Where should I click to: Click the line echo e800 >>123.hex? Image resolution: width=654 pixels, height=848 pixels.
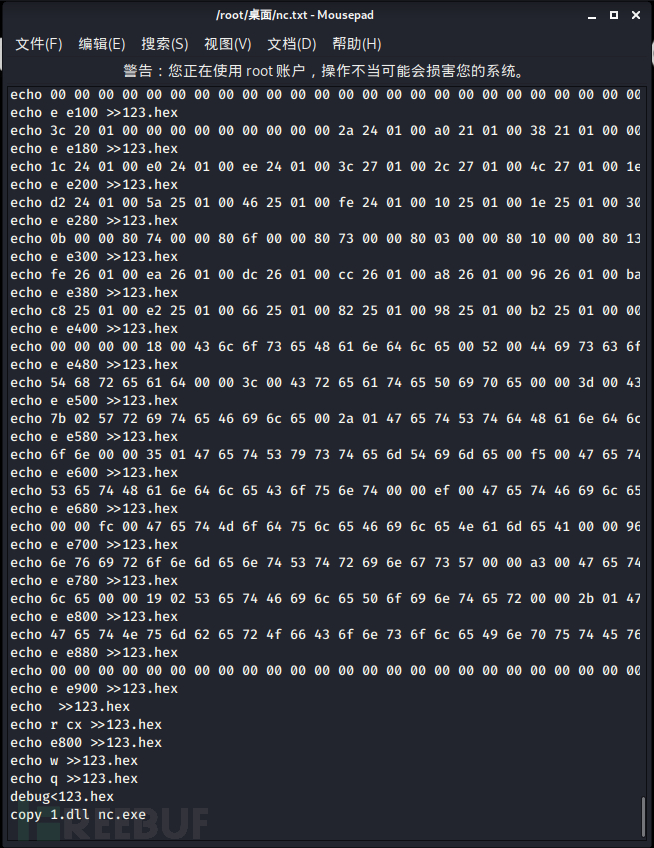coord(86,743)
